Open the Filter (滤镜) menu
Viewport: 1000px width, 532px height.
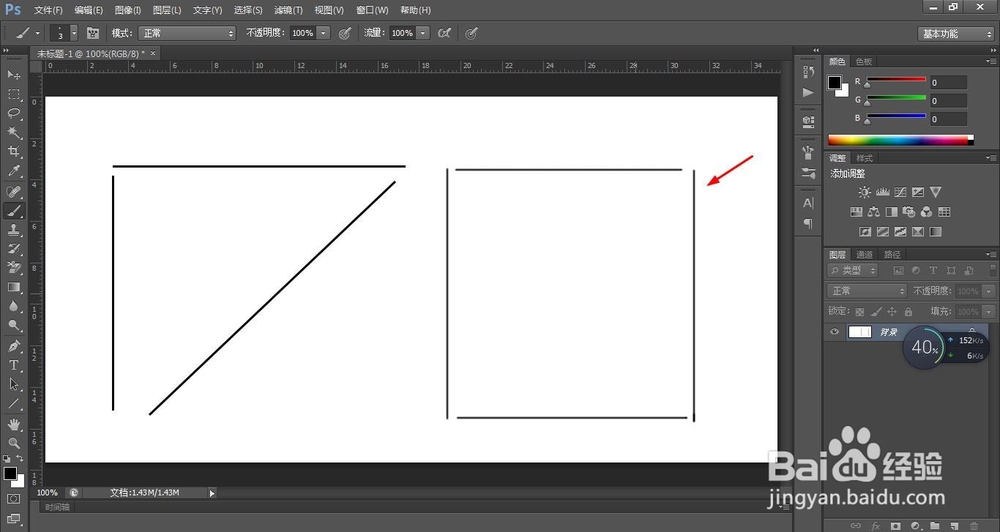point(288,10)
